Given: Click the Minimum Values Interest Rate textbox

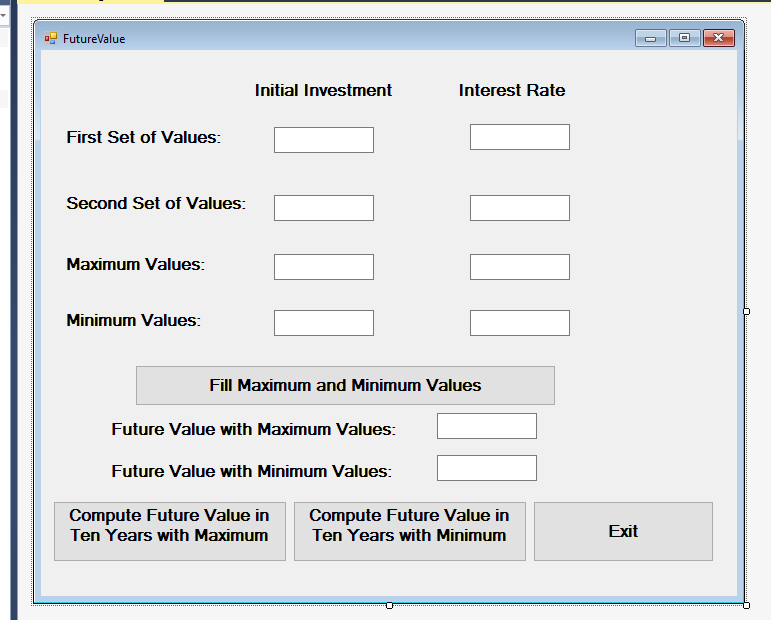Looking at the screenshot, I should coord(520,323).
